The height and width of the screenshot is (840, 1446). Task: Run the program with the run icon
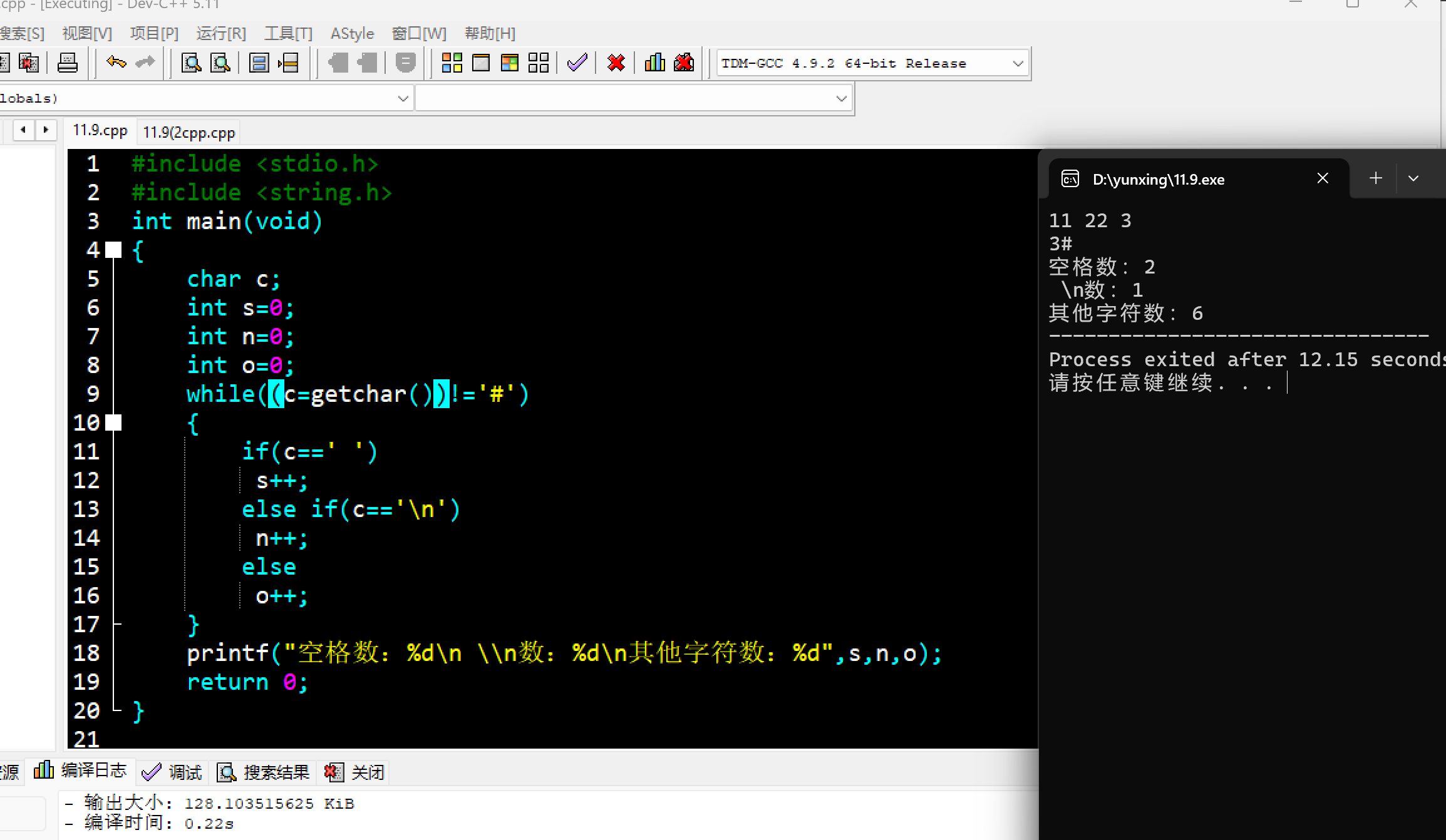tap(480, 62)
